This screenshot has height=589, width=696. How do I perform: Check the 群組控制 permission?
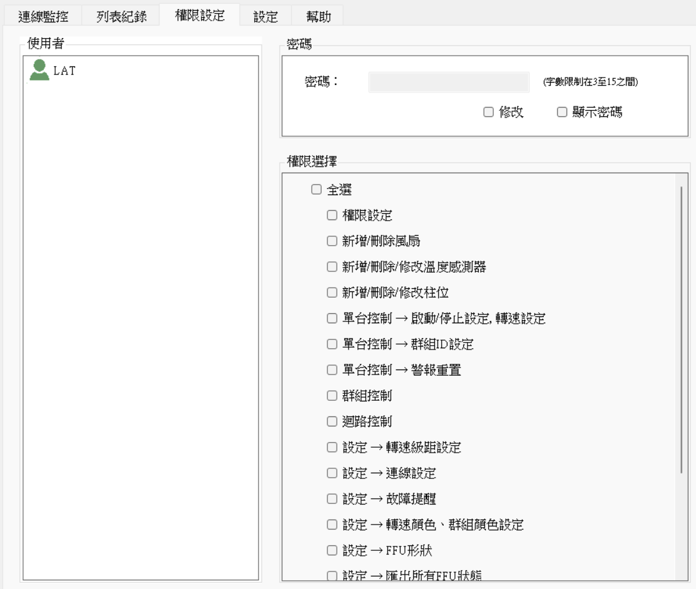point(332,396)
